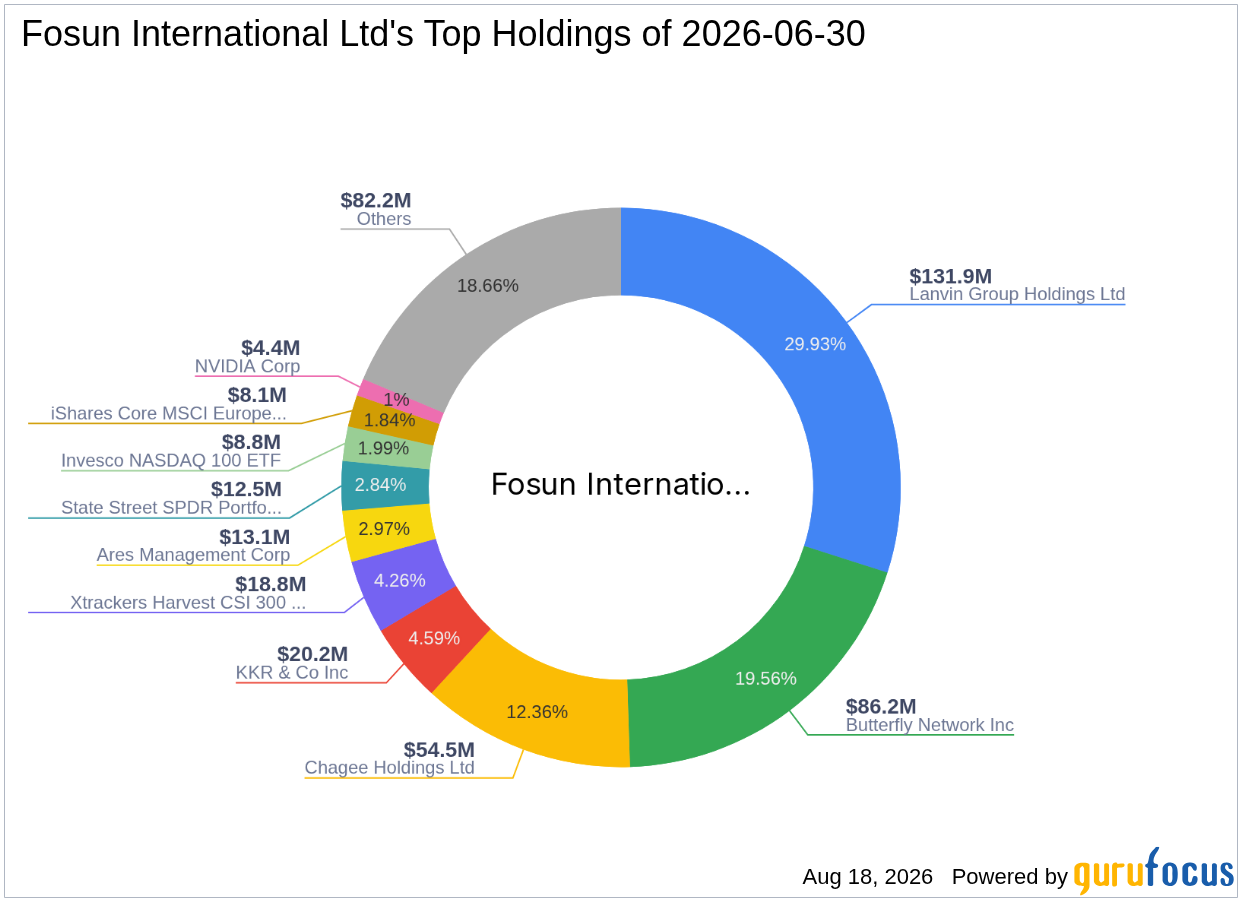Click the Others label

[384, 219]
